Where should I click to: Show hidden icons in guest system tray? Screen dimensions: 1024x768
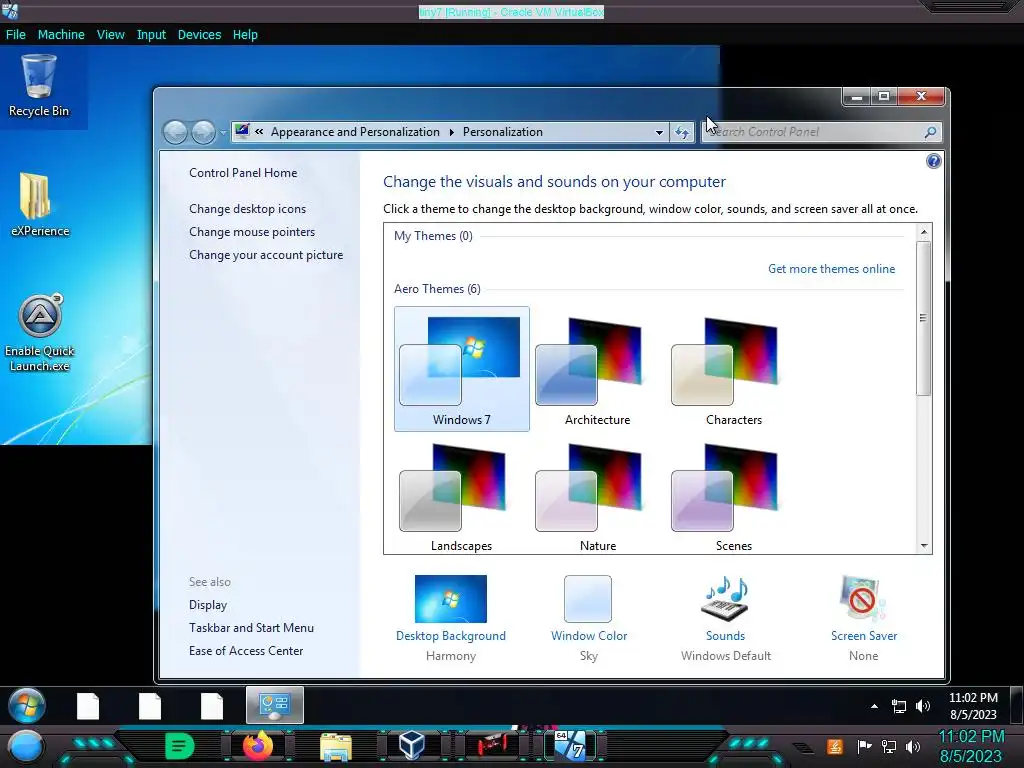click(x=874, y=706)
